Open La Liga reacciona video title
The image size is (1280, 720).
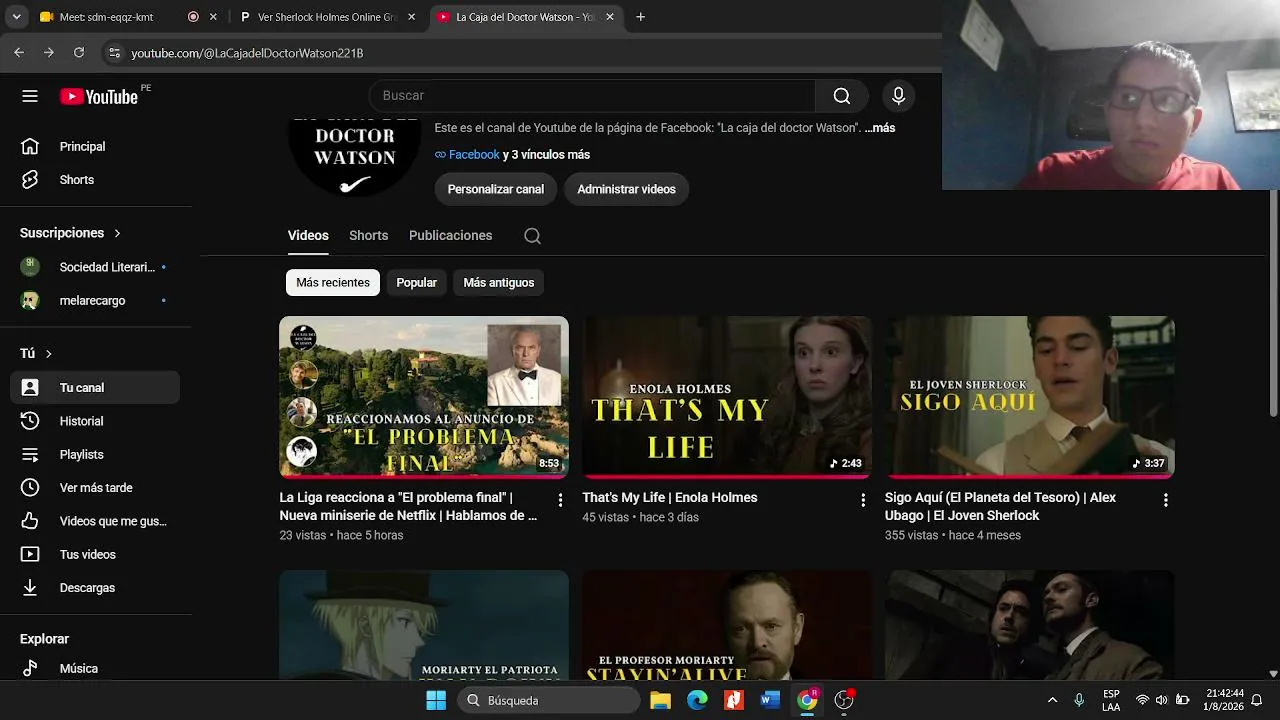[x=408, y=506]
